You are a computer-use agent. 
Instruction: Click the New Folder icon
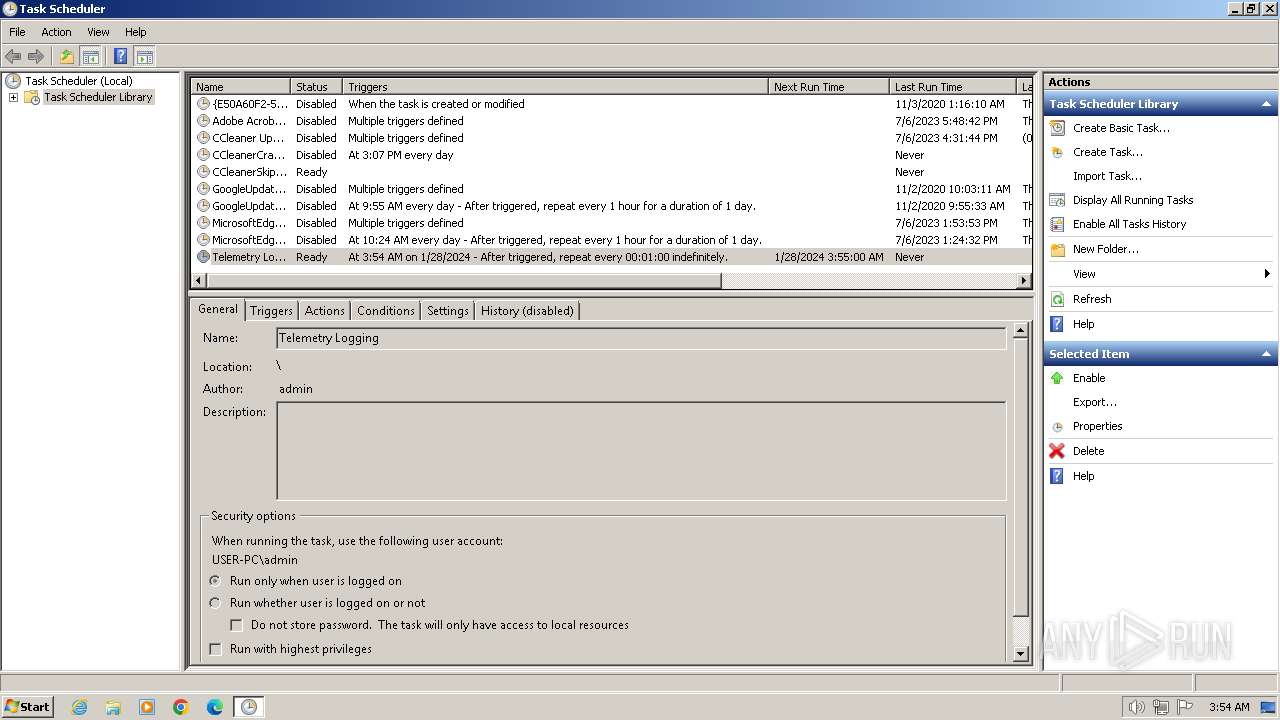click(x=1057, y=249)
